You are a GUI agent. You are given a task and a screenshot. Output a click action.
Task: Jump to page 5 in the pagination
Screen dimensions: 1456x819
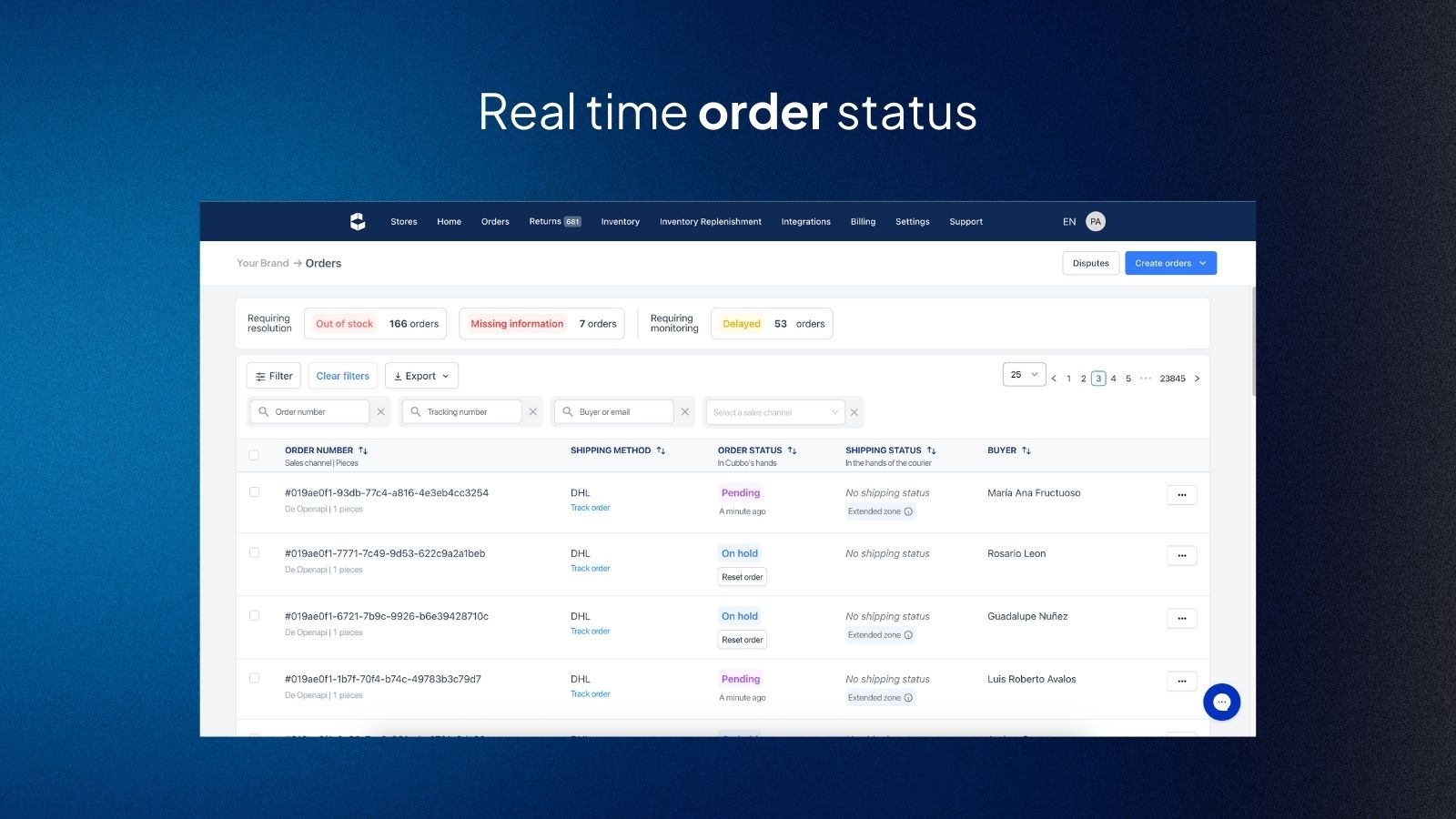(1127, 378)
